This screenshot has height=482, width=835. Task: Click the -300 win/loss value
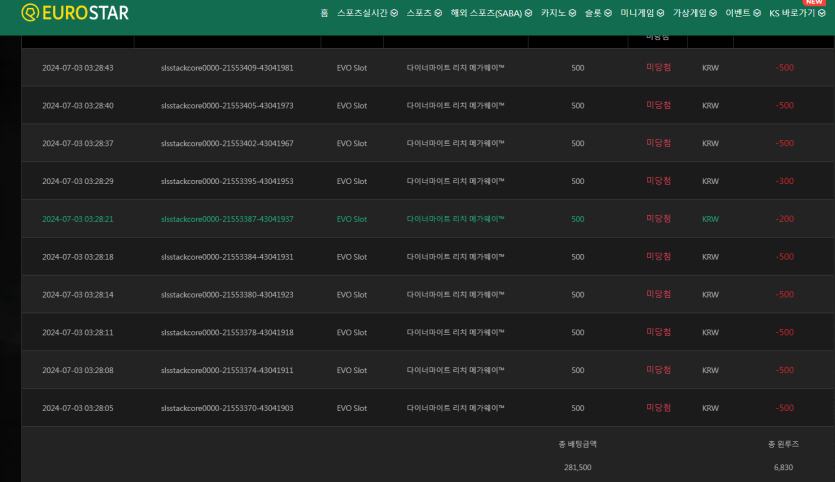[x=784, y=181]
